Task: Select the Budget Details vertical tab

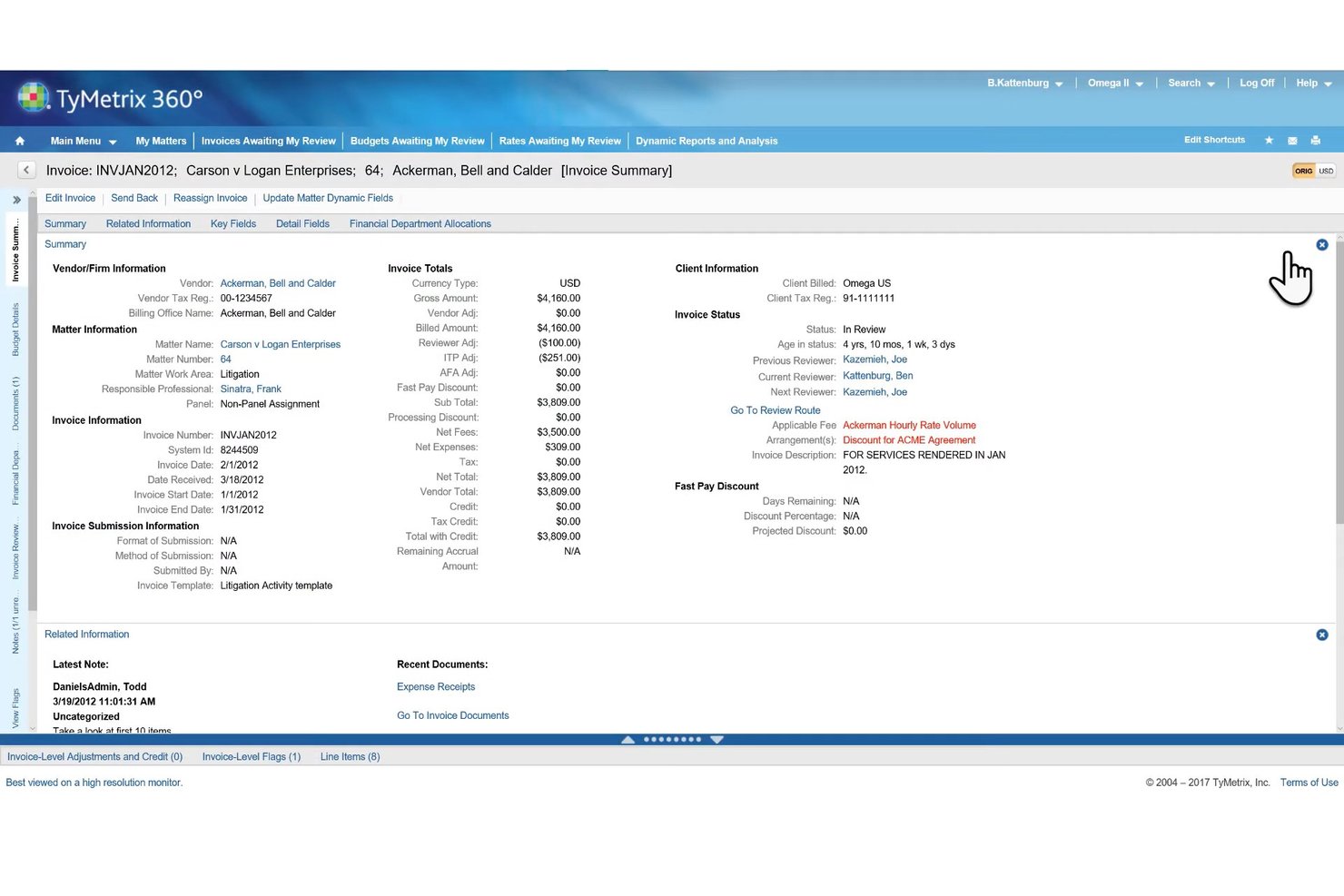Action: click(15, 330)
